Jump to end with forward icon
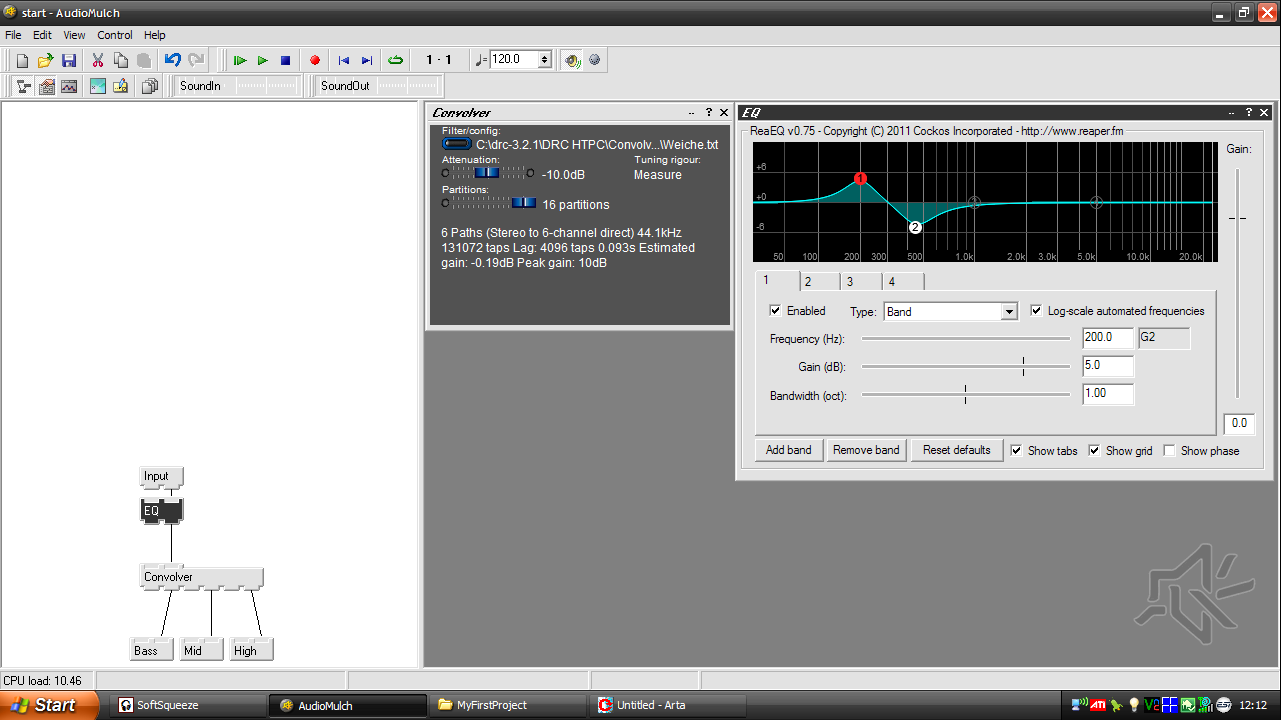Image resolution: width=1281 pixels, height=720 pixels. coord(367,60)
